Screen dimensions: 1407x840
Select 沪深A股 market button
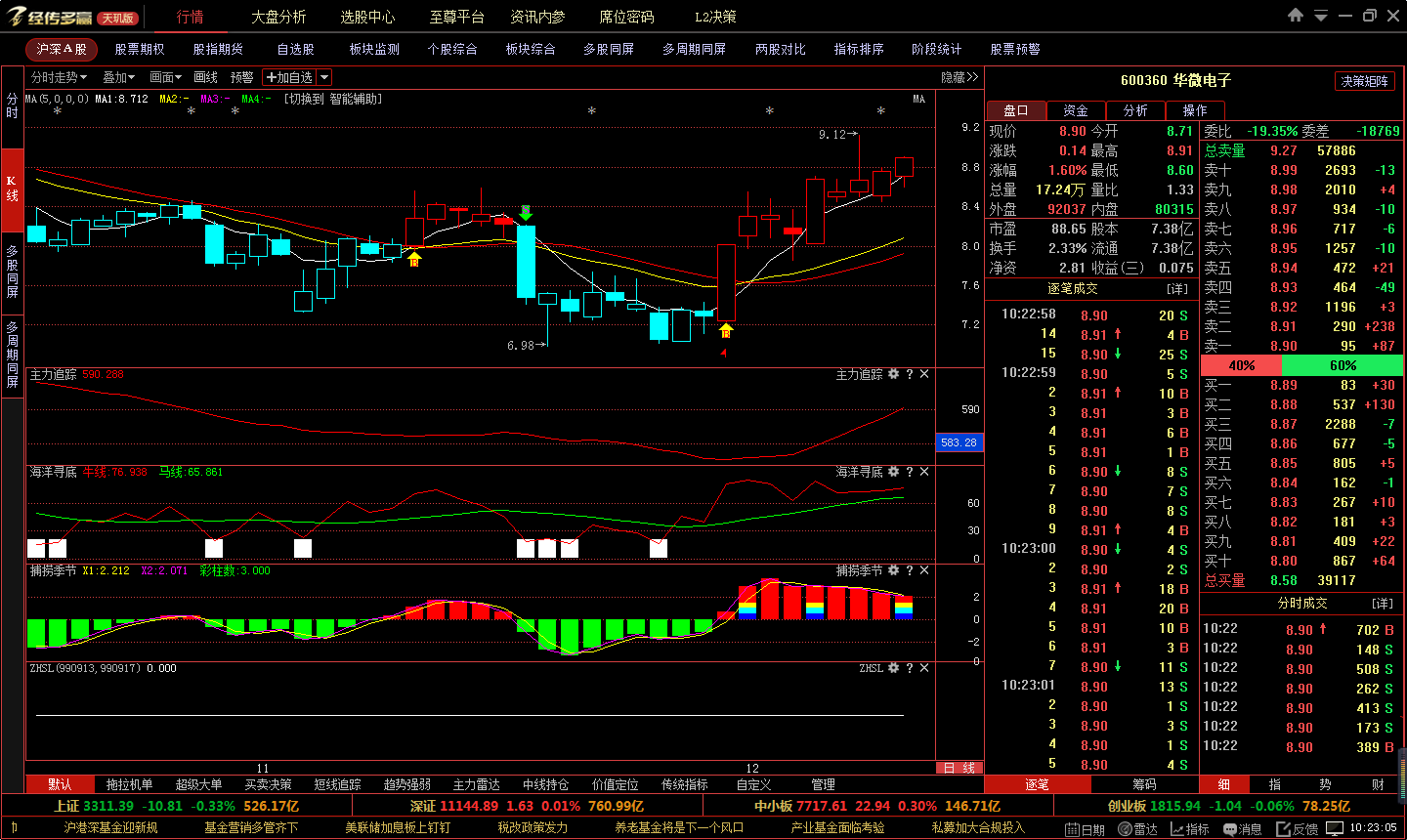[62, 49]
